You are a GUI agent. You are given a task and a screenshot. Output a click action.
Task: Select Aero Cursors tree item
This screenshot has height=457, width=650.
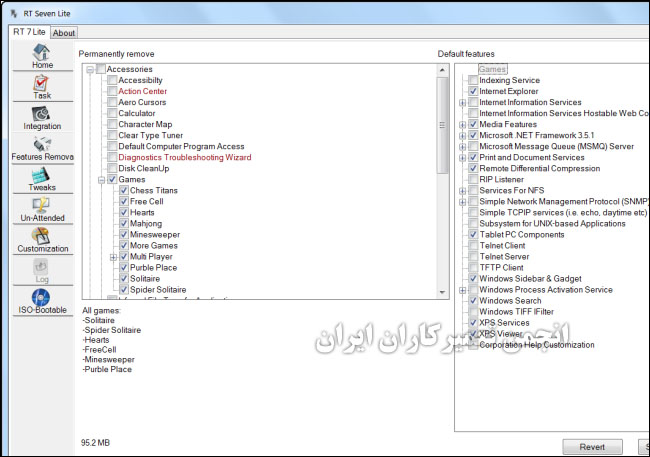click(x=142, y=102)
